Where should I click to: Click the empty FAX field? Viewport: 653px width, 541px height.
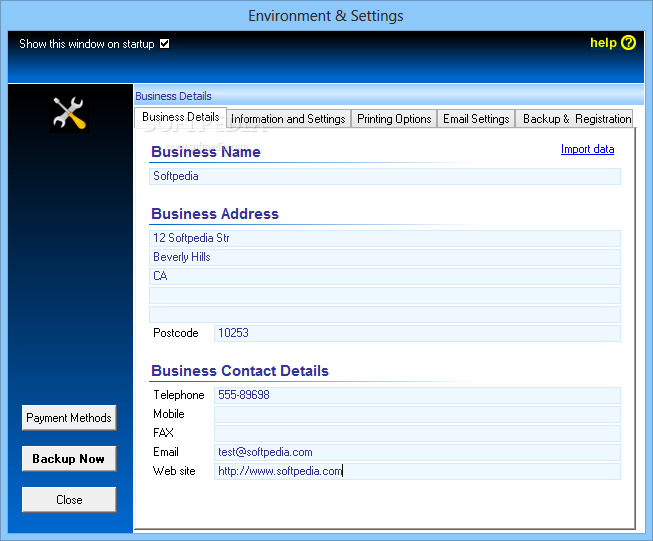[417, 433]
